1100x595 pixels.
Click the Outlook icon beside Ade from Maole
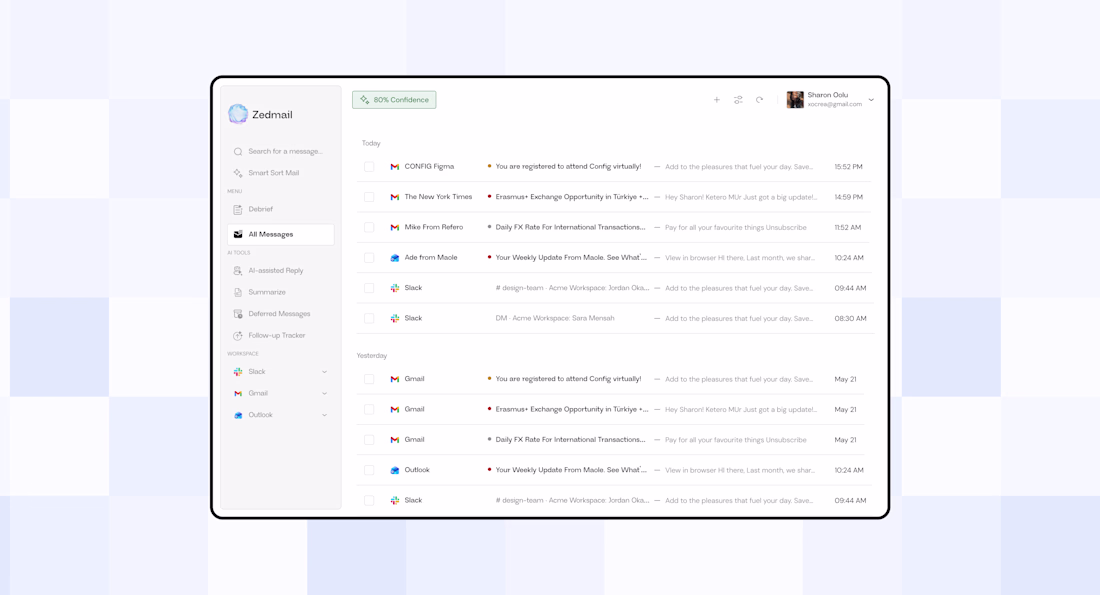click(394, 258)
